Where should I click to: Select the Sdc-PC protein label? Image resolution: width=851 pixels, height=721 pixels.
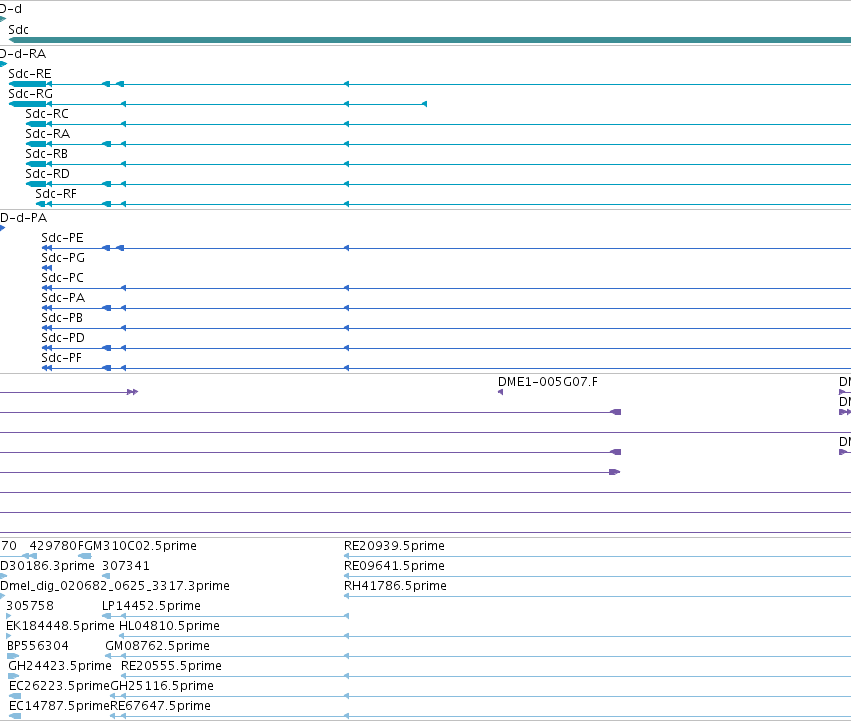(62, 278)
